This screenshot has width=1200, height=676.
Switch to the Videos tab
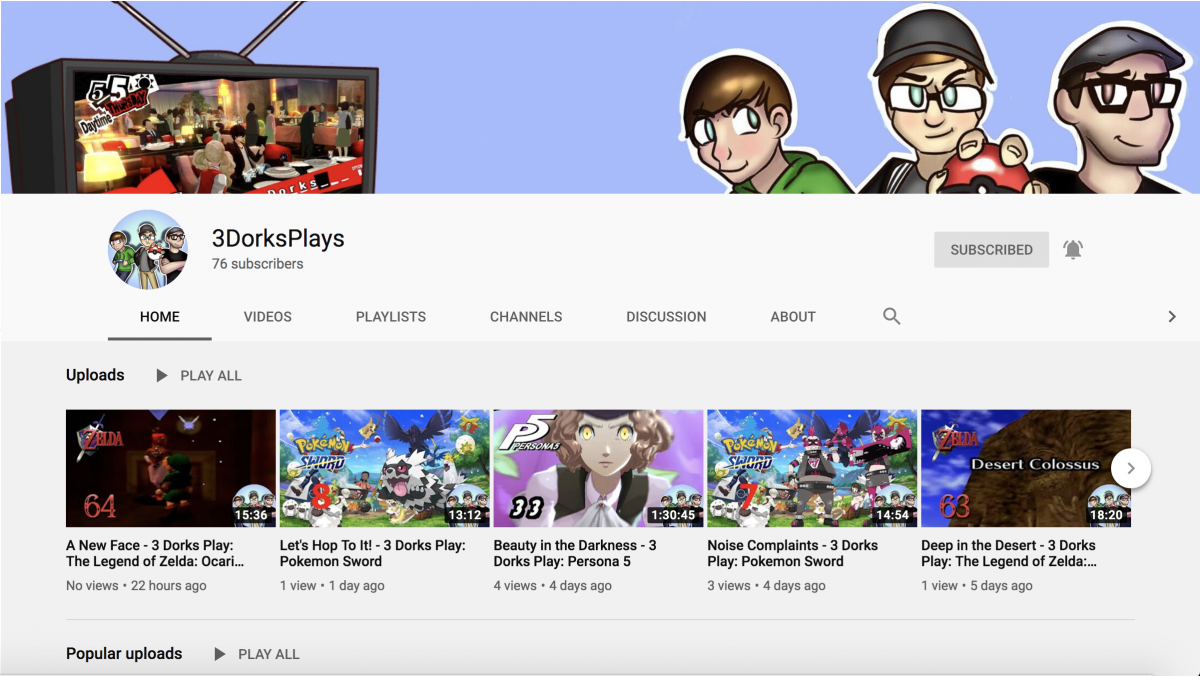click(x=267, y=316)
